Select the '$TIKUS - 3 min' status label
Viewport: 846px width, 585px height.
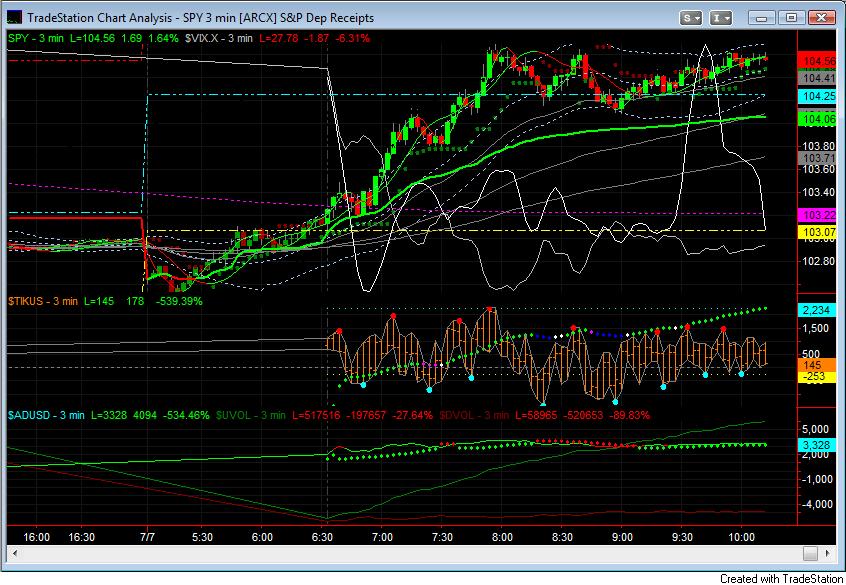click(x=43, y=301)
